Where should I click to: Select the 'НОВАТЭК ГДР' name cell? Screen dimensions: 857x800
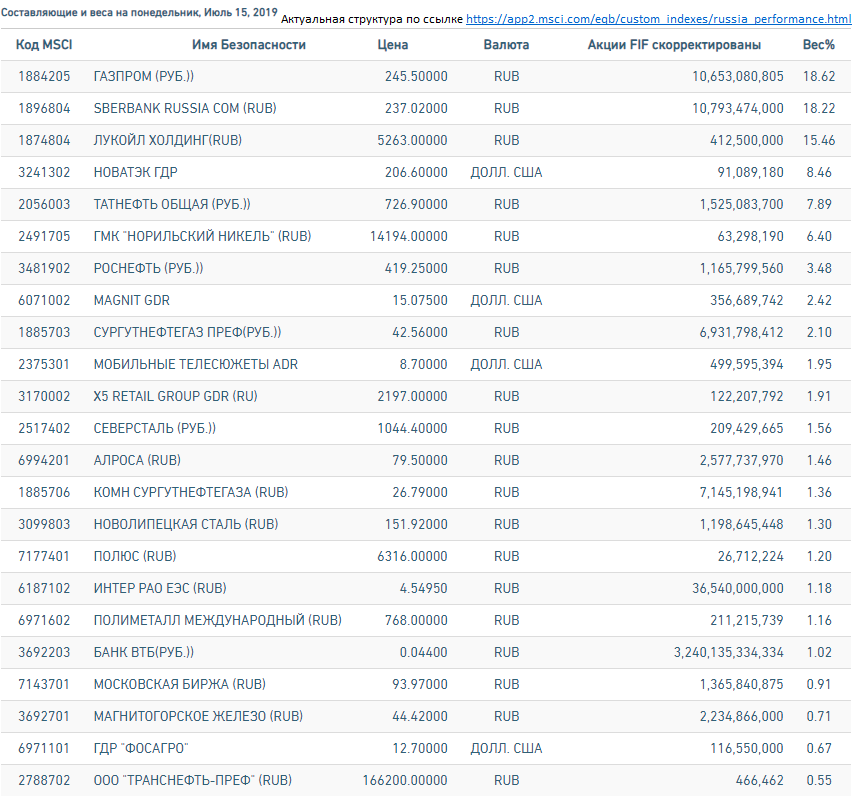pyautogui.click(x=136, y=173)
